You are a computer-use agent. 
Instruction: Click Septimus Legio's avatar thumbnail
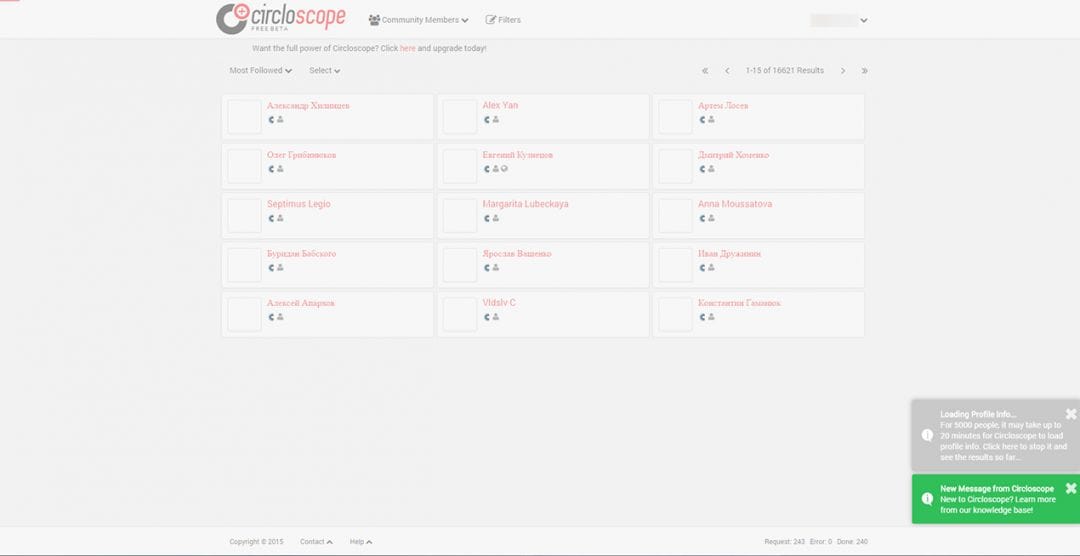point(245,216)
